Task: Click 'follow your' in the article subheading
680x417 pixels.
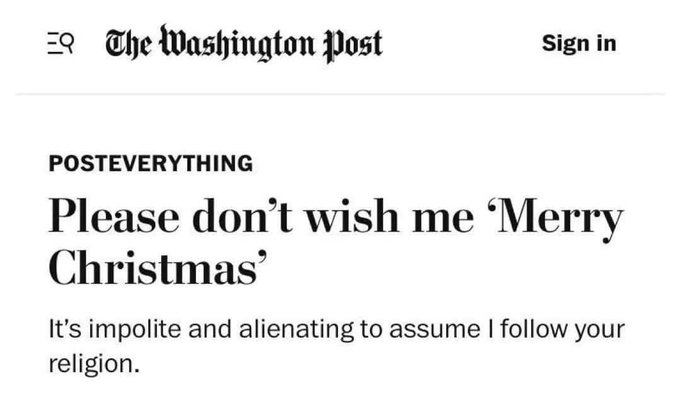Action: pos(562,329)
